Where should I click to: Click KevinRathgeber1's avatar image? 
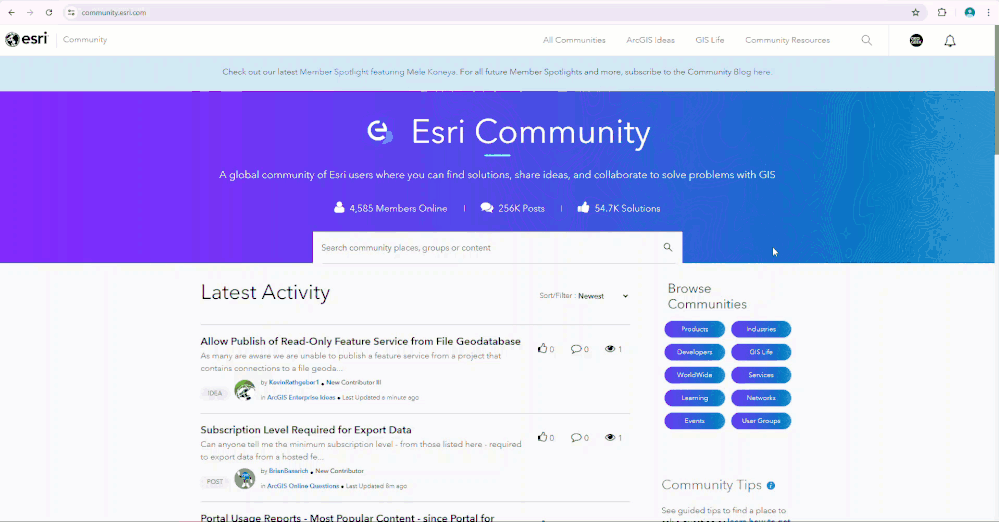pos(245,390)
